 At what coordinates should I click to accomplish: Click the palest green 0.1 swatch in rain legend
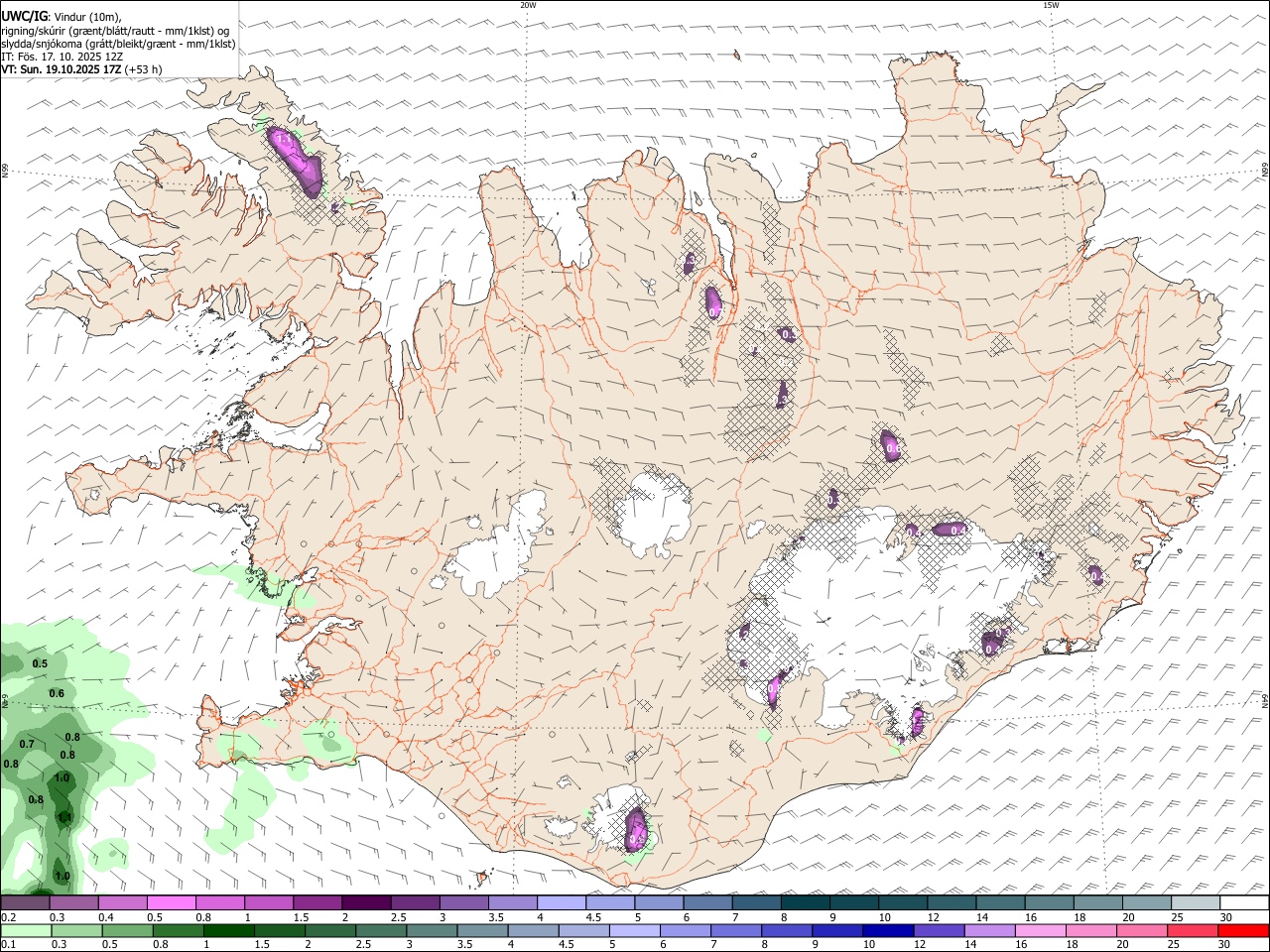[x=26, y=931]
